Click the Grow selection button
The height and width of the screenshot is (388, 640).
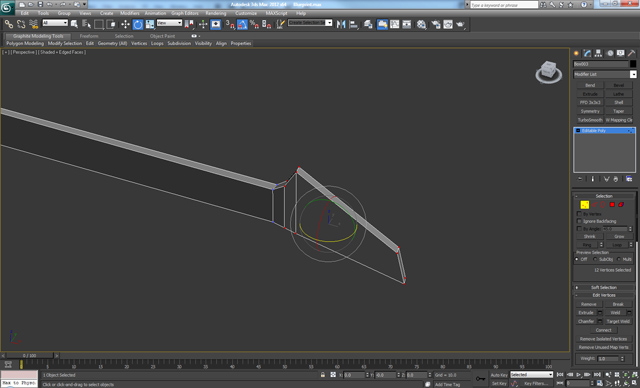tap(619, 237)
